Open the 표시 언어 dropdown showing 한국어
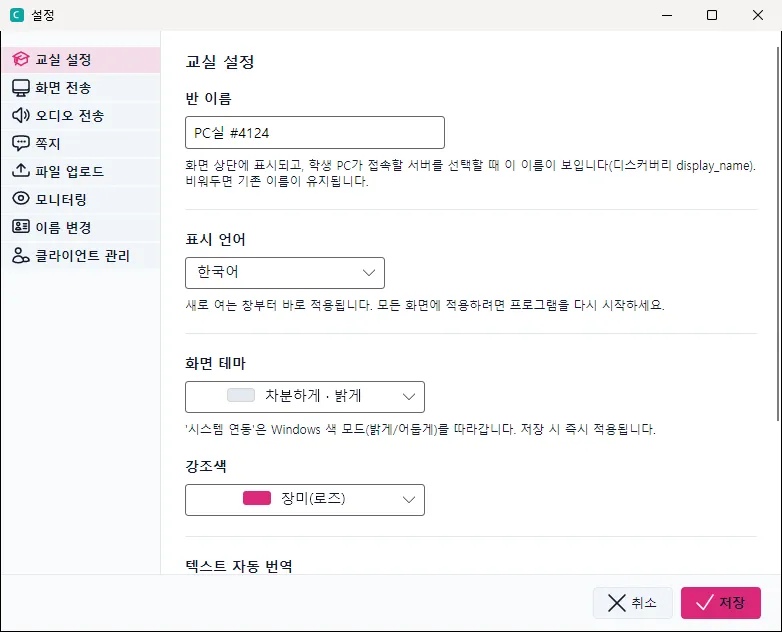This screenshot has width=782, height=632. click(x=285, y=273)
